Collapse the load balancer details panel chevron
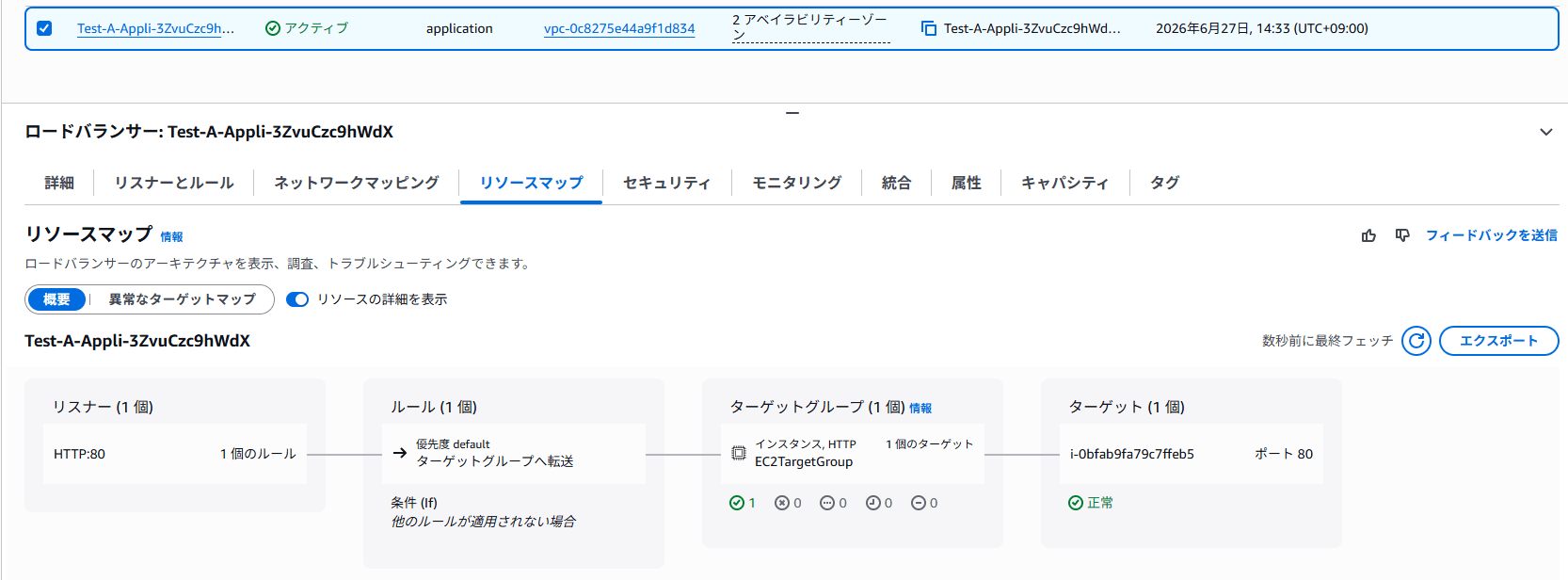The image size is (1568, 580). pos(1545,132)
